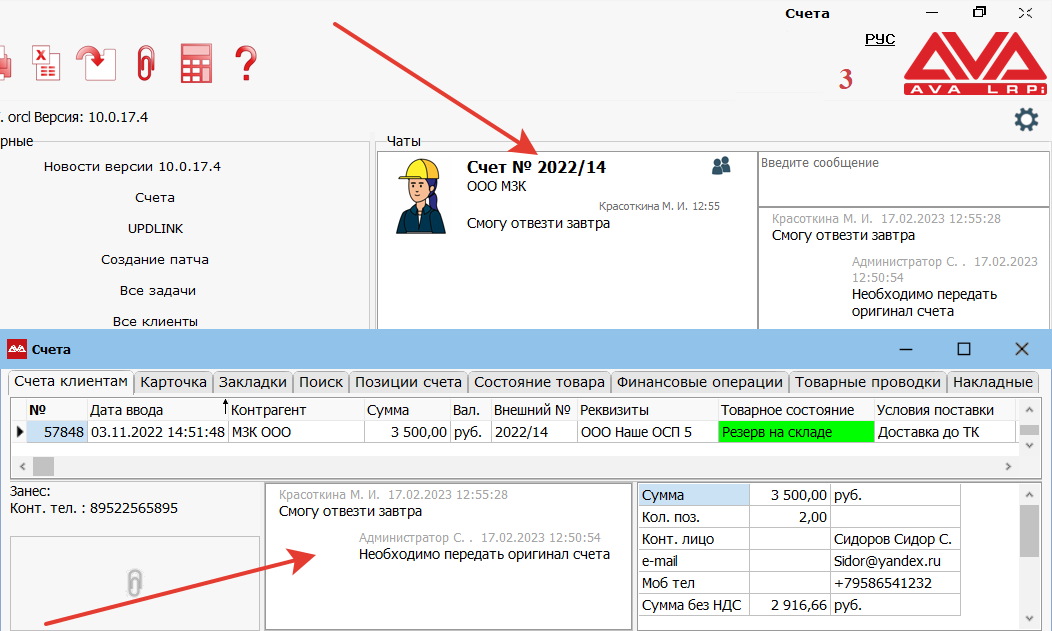Open the chat Счет № 2022/14

[536, 167]
